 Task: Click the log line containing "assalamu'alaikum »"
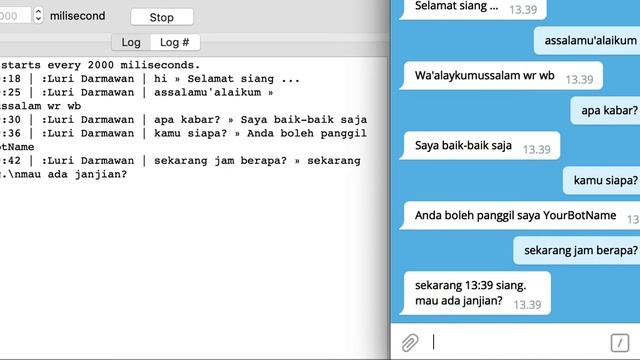coord(137,93)
